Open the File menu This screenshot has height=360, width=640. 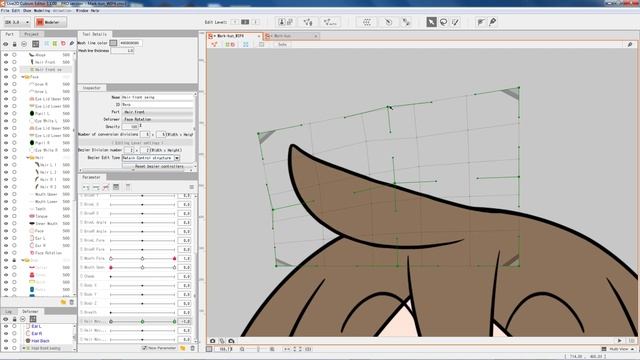5,11
